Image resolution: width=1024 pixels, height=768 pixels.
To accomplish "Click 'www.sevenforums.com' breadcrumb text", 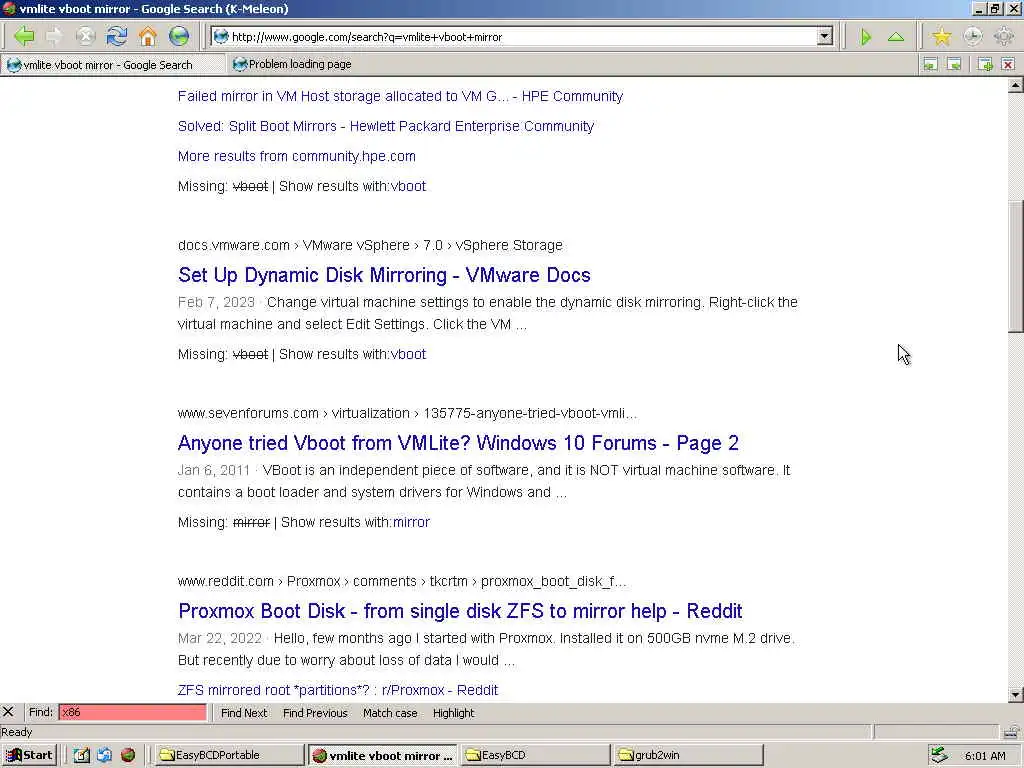I will click(x=248, y=413).
